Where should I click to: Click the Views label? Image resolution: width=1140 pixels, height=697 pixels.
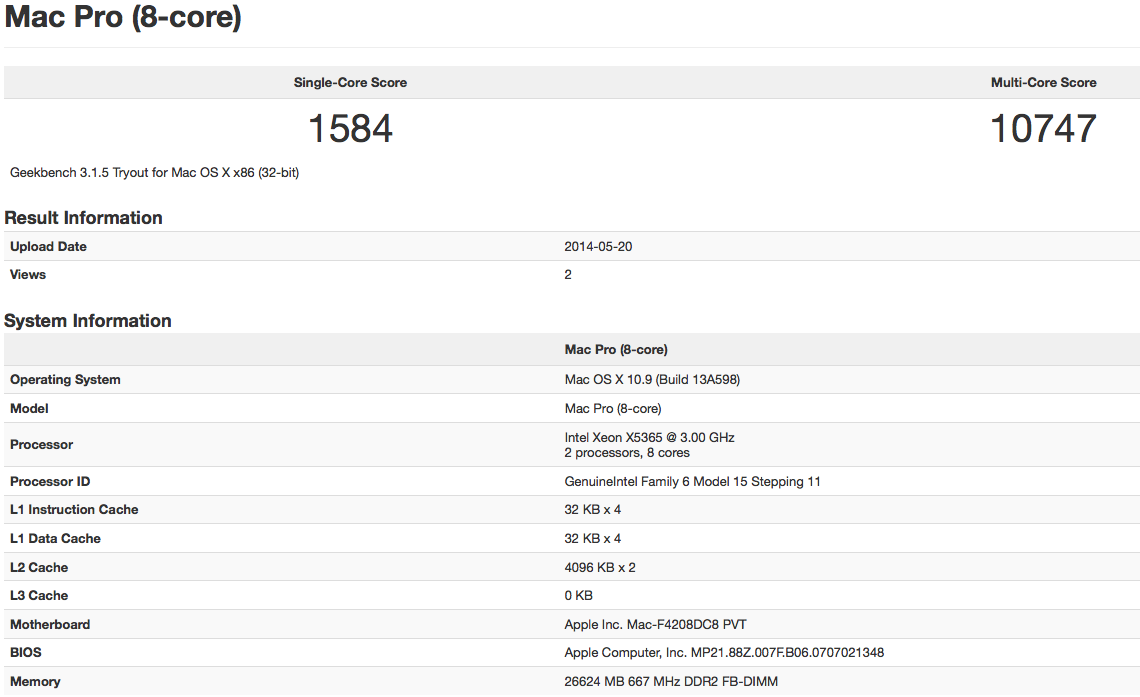(x=28, y=275)
